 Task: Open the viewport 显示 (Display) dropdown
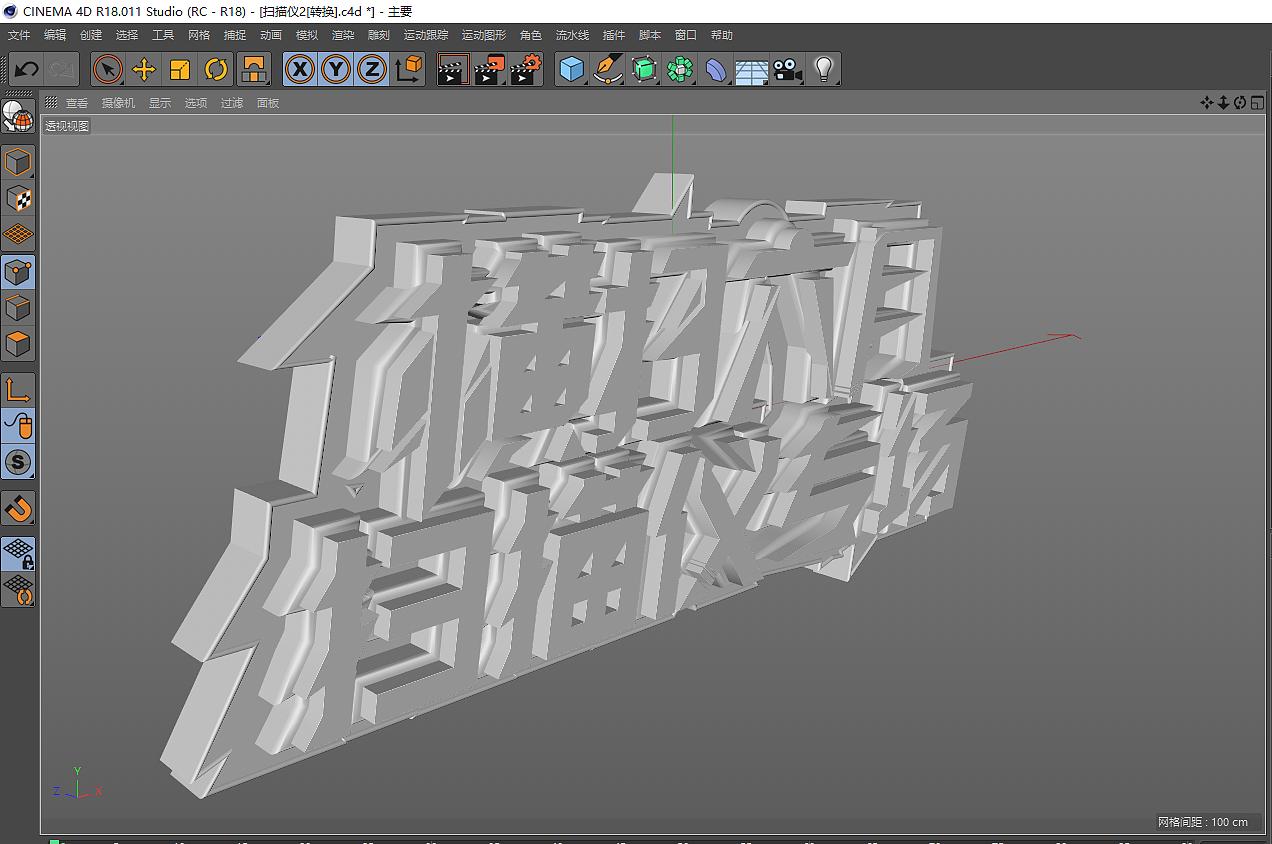pyautogui.click(x=160, y=103)
